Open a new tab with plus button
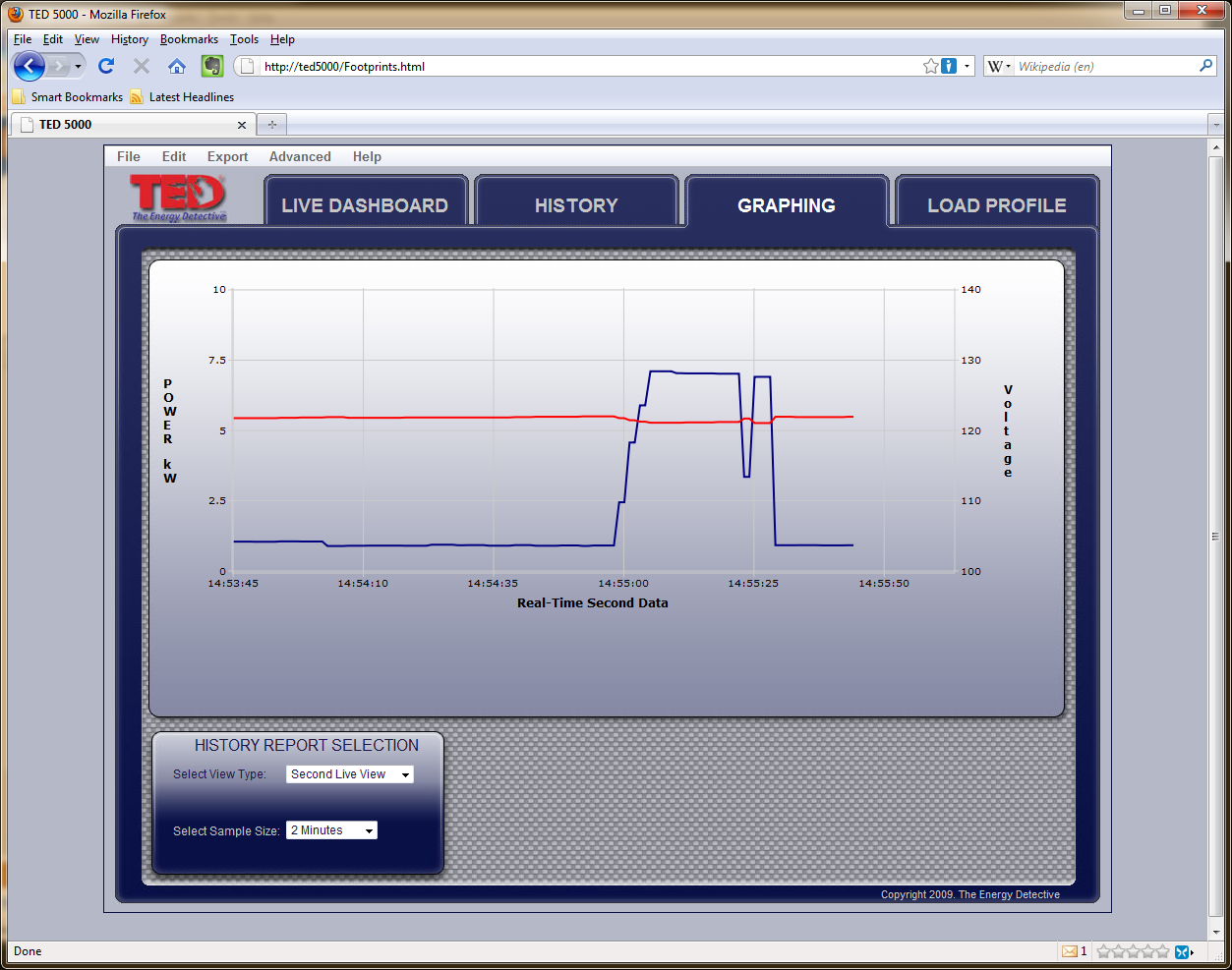The image size is (1232, 970). click(272, 125)
